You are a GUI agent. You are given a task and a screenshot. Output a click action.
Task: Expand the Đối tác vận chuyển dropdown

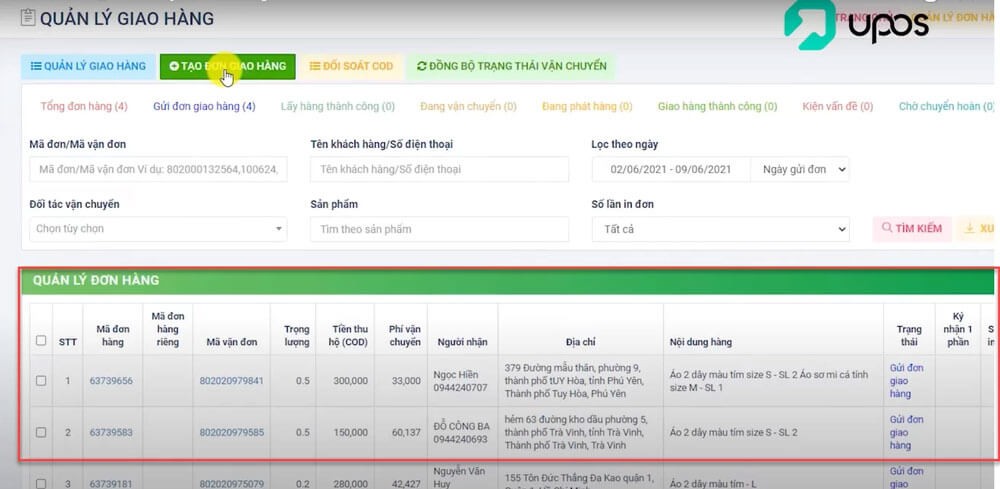tap(158, 229)
